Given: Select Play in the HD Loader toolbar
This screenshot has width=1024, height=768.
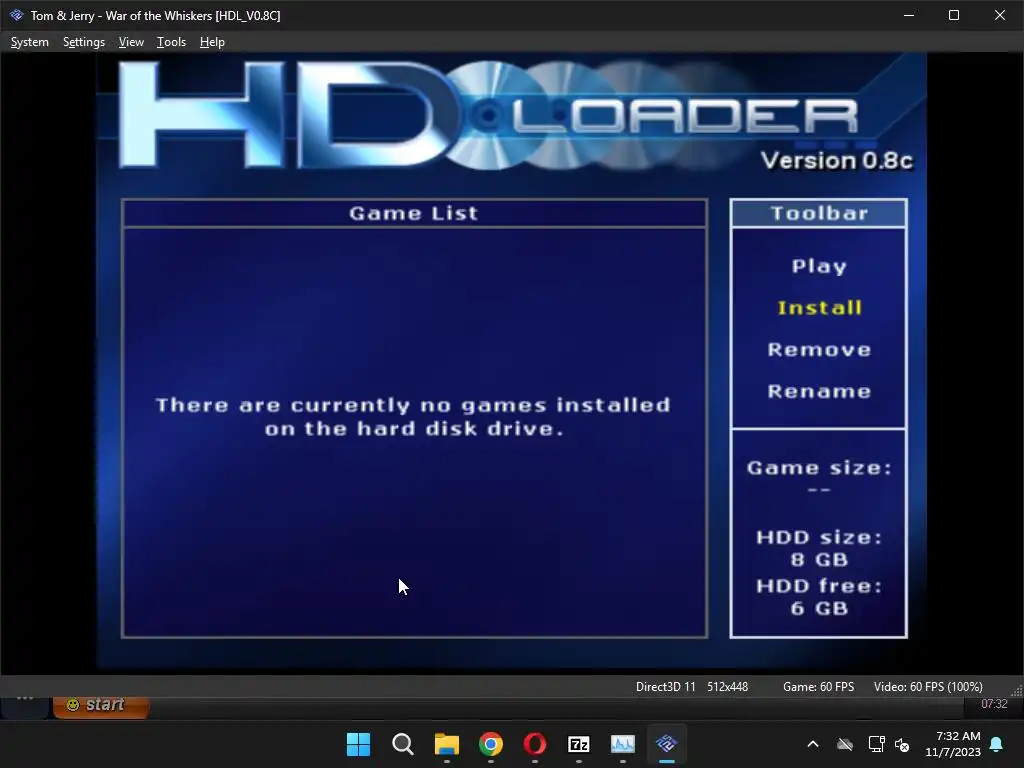Looking at the screenshot, I should (819, 266).
